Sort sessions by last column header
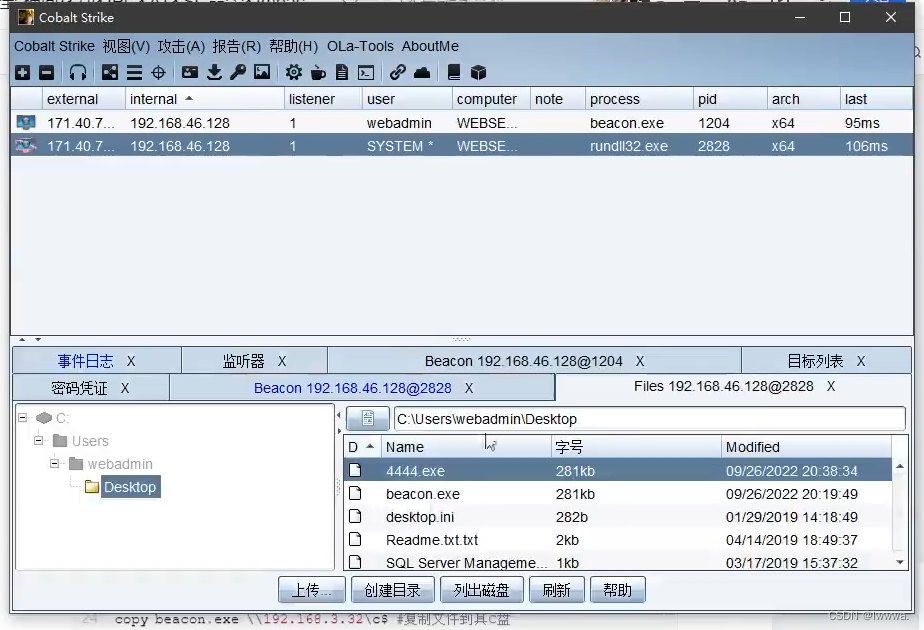The image size is (924, 630). click(x=876, y=99)
